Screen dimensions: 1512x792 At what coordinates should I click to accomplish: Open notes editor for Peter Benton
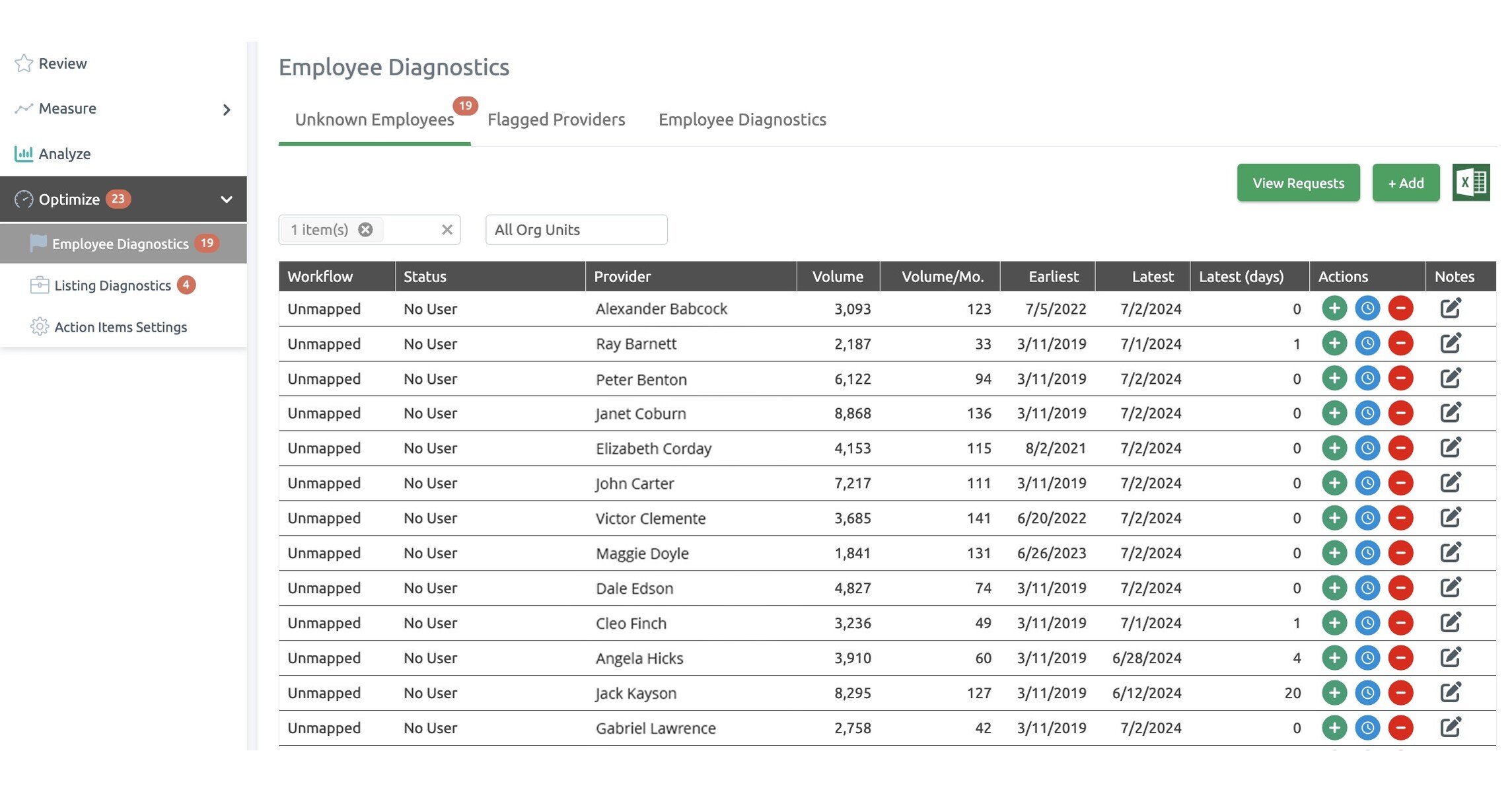(1451, 378)
